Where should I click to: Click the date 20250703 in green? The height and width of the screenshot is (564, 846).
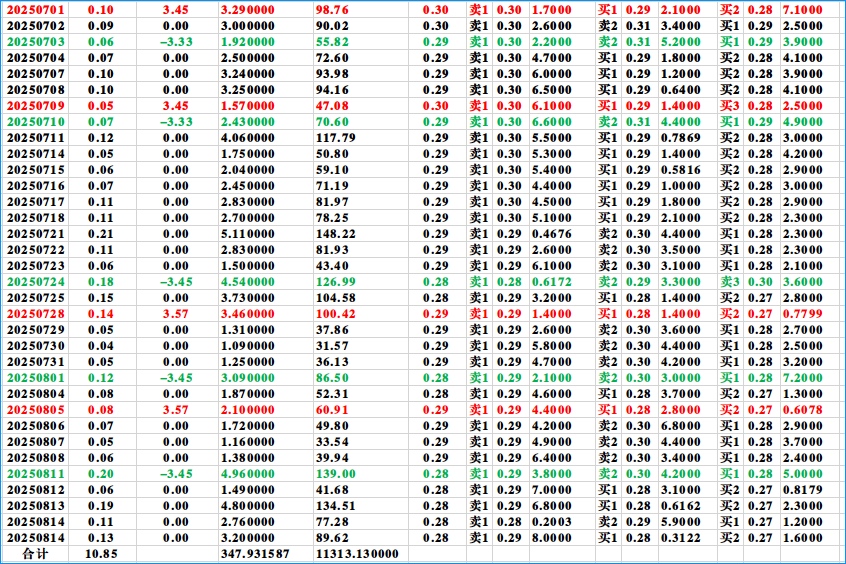tap(36, 42)
